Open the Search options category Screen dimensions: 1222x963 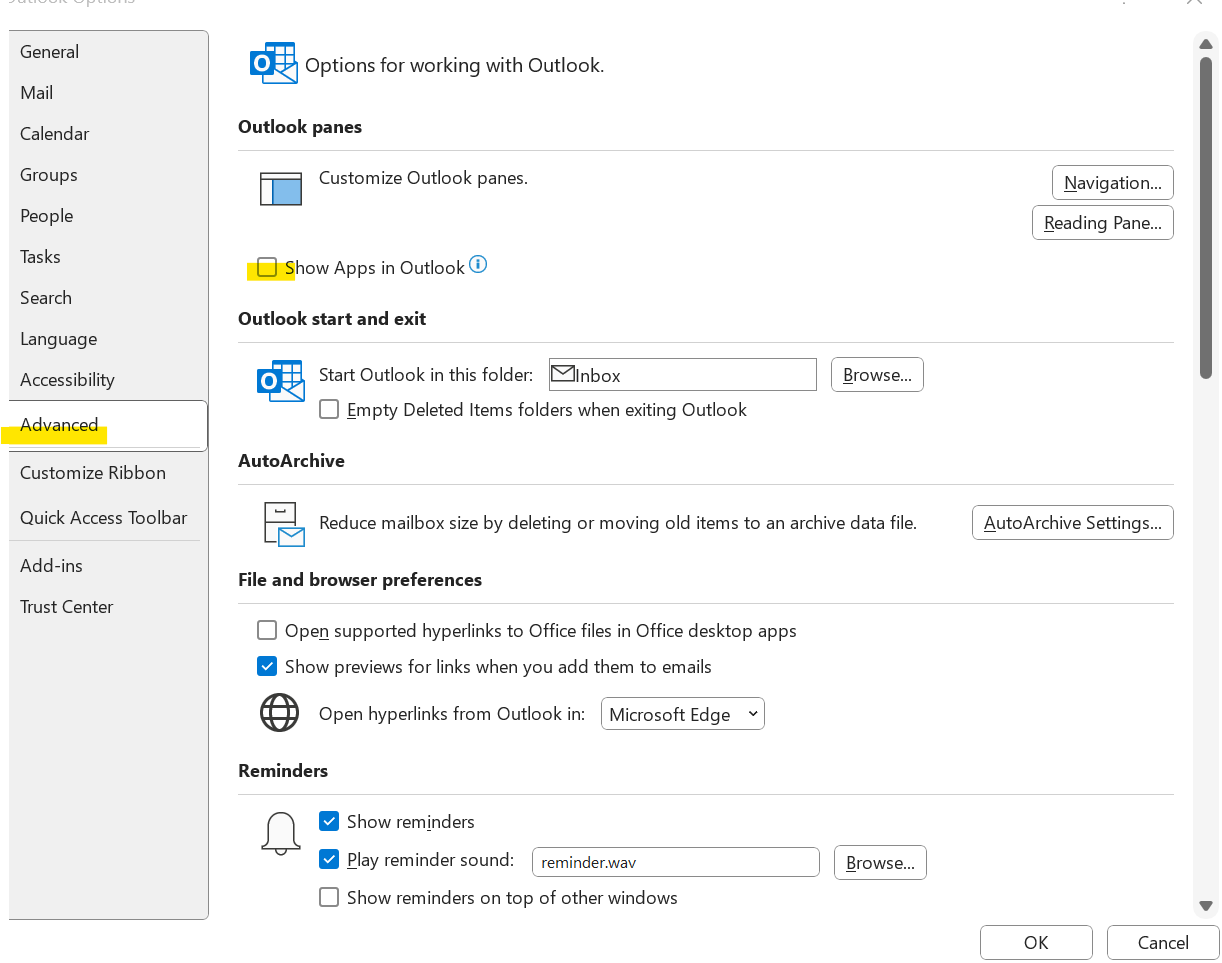coord(108,297)
